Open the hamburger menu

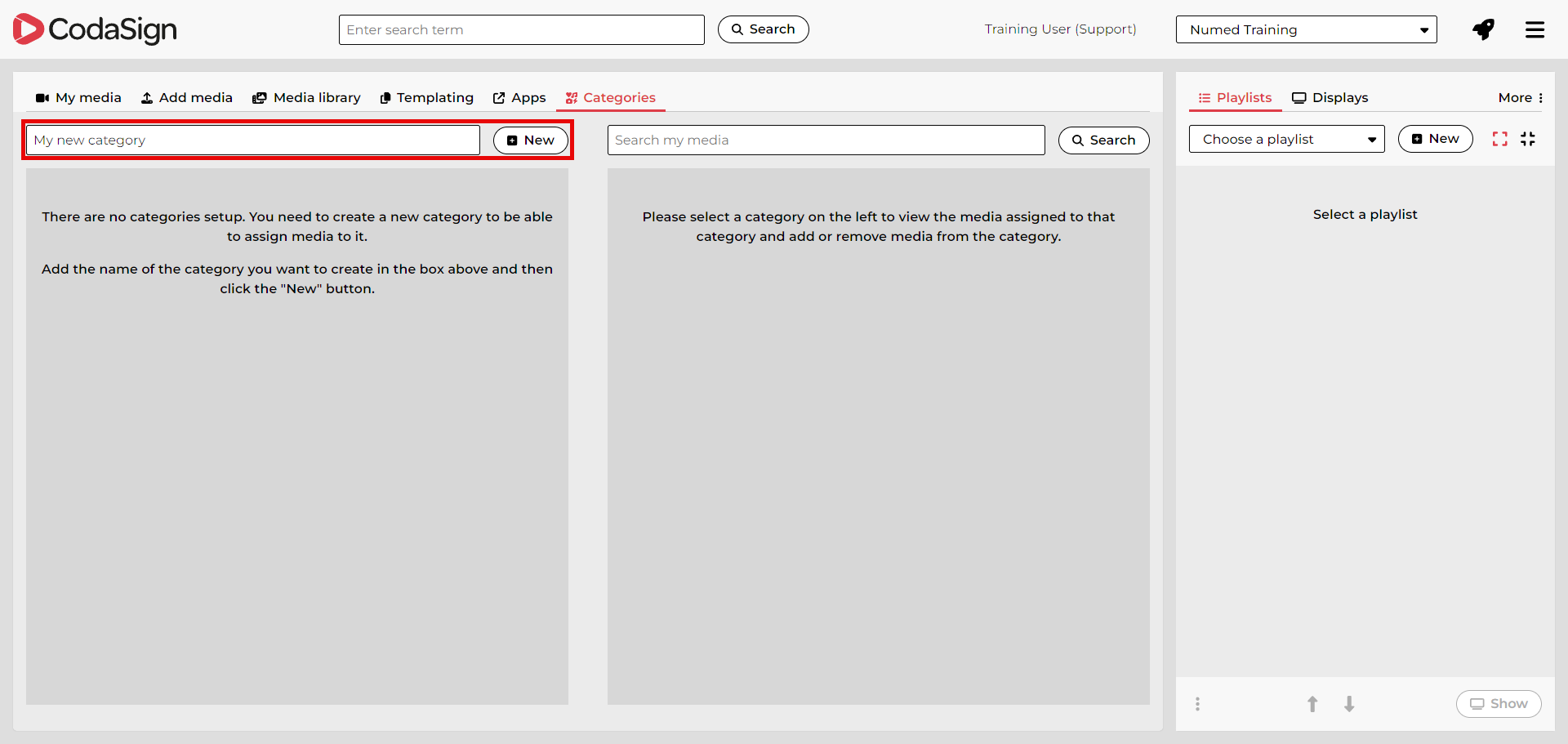coord(1535,29)
